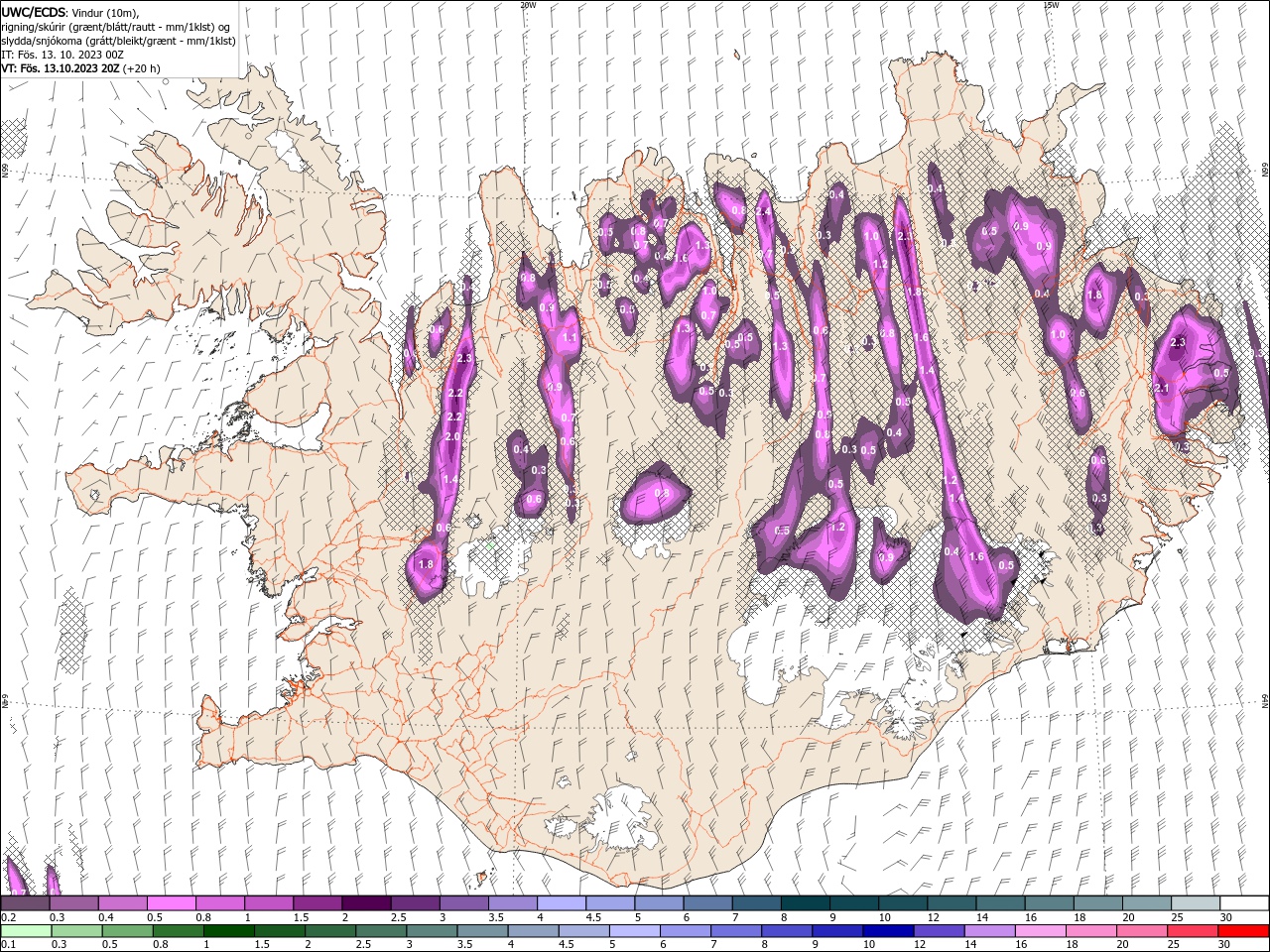
Task: Click top legend swatch between 0.5 and 0.8
Action: (x=171, y=903)
